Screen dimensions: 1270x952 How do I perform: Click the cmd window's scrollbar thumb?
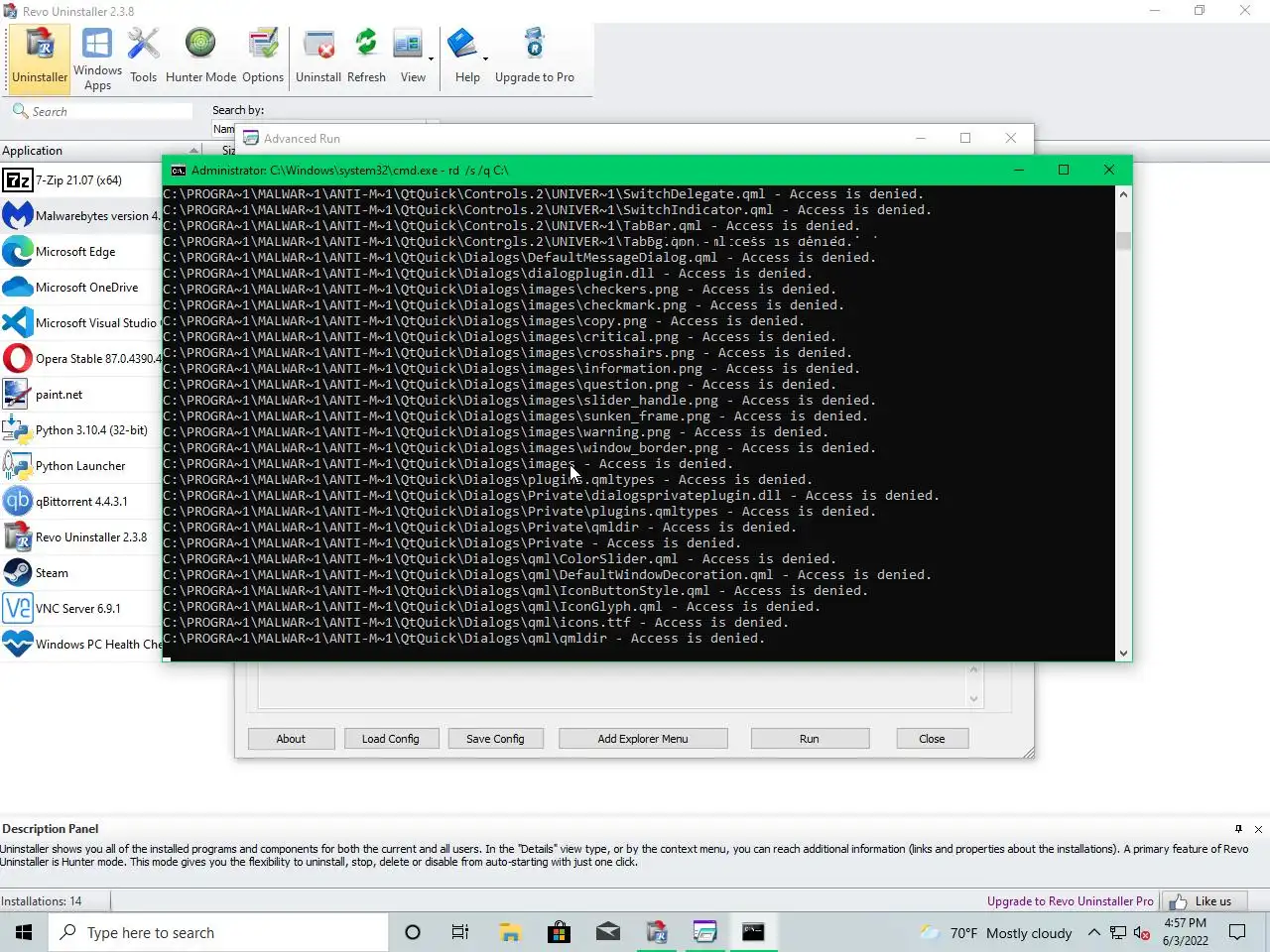click(1123, 241)
